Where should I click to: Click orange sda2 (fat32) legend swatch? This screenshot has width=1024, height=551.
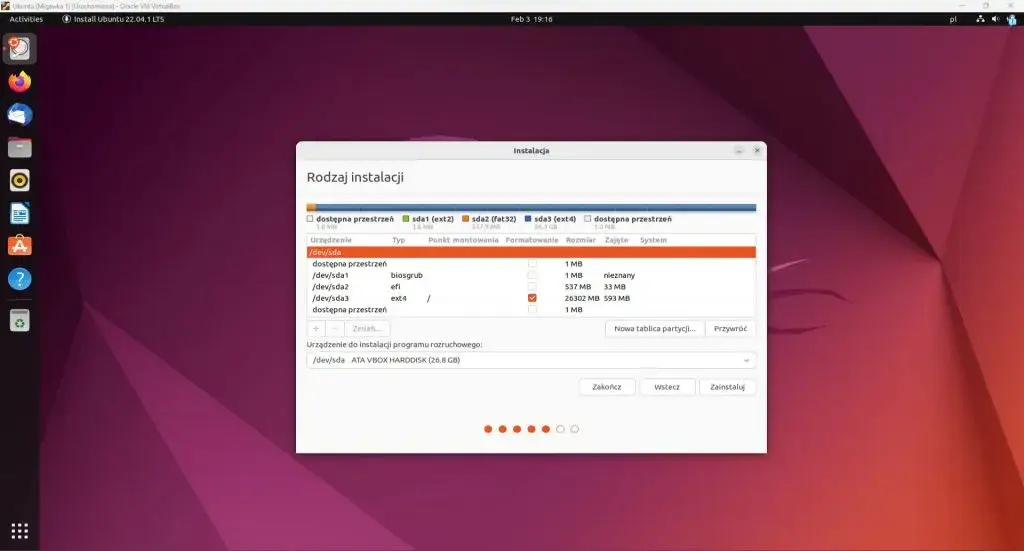[466, 219]
